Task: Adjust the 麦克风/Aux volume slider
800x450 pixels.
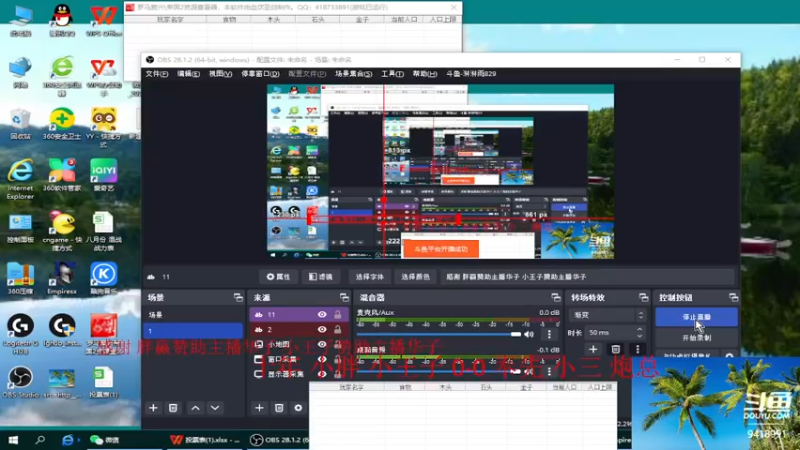Action: pyautogui.click(x=439, y=334)
